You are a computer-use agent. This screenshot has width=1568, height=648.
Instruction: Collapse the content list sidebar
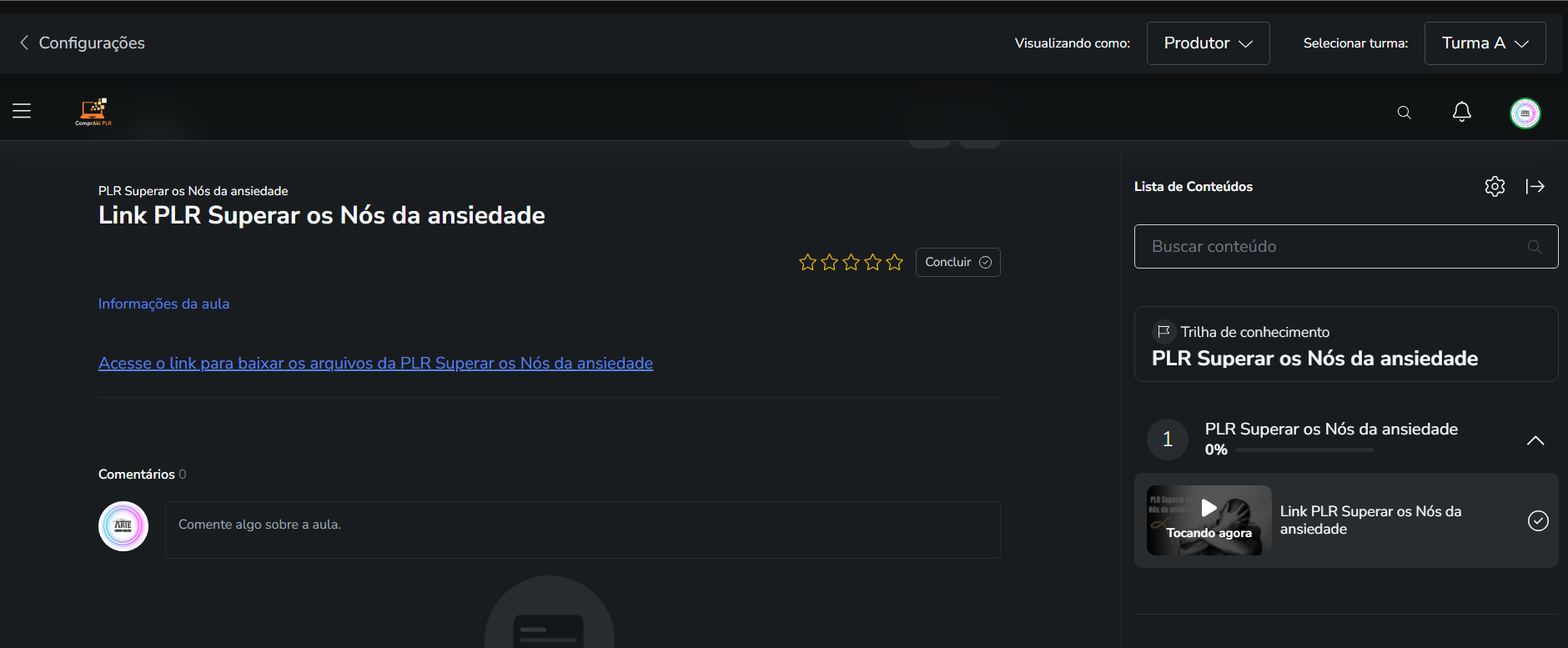(x=1535, y=187)
